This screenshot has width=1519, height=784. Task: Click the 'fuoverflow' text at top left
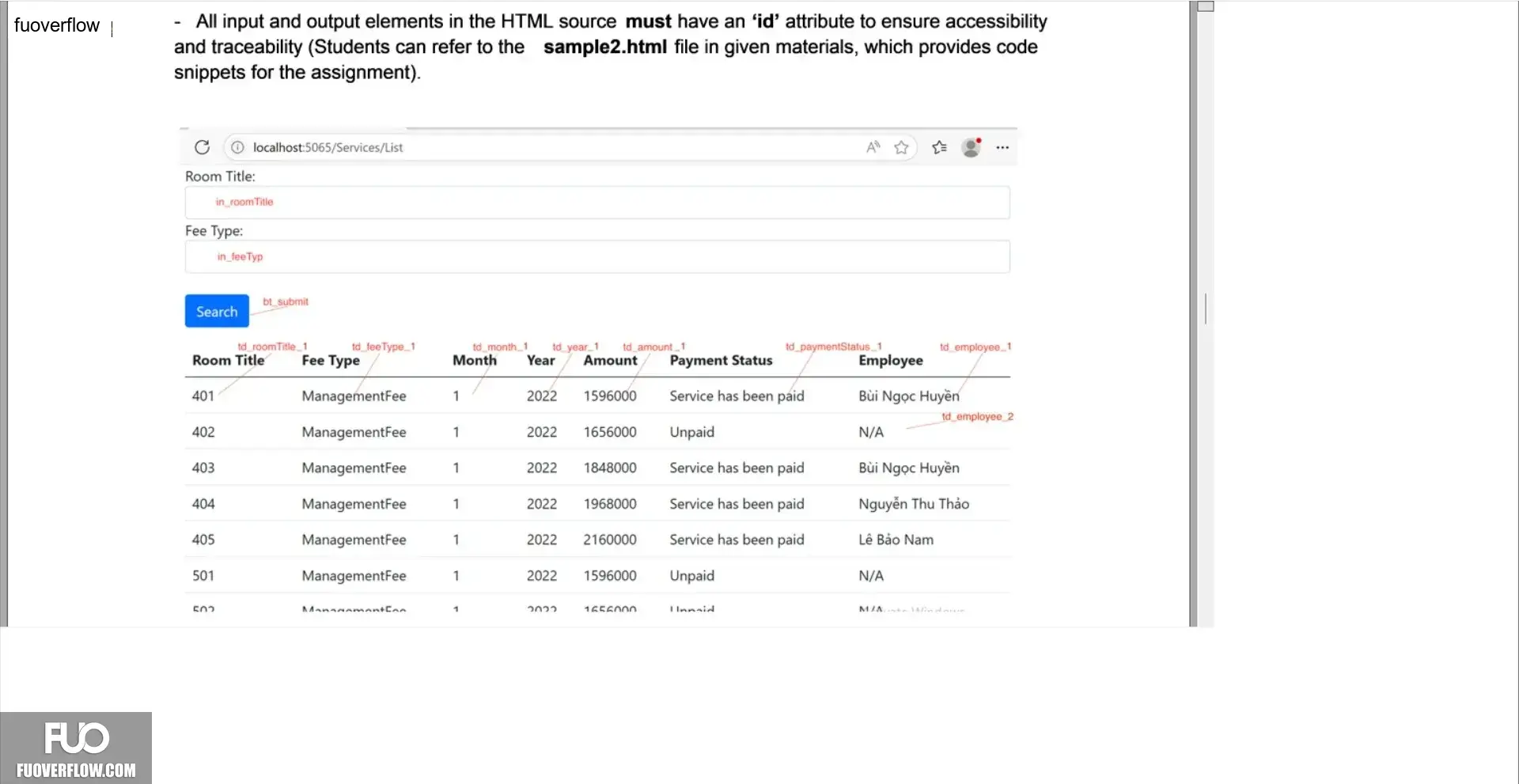coord(57,25)
